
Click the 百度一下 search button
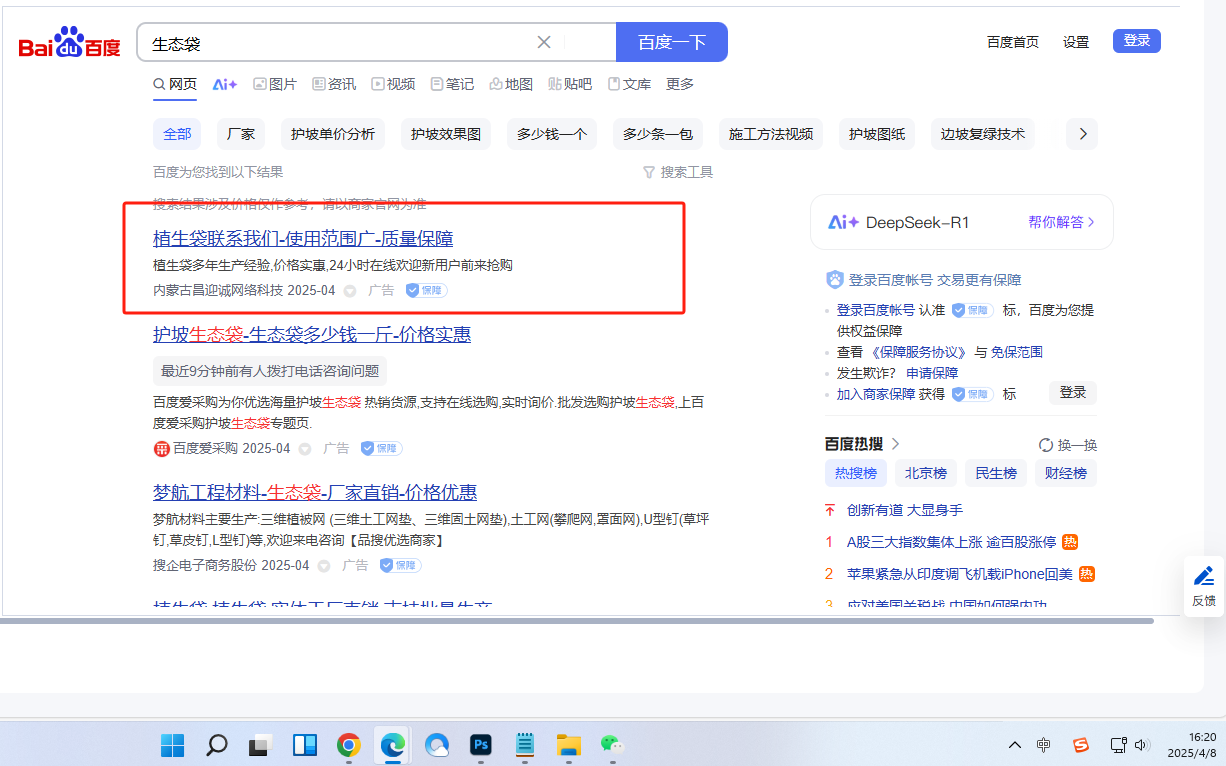tap(672, 42)
